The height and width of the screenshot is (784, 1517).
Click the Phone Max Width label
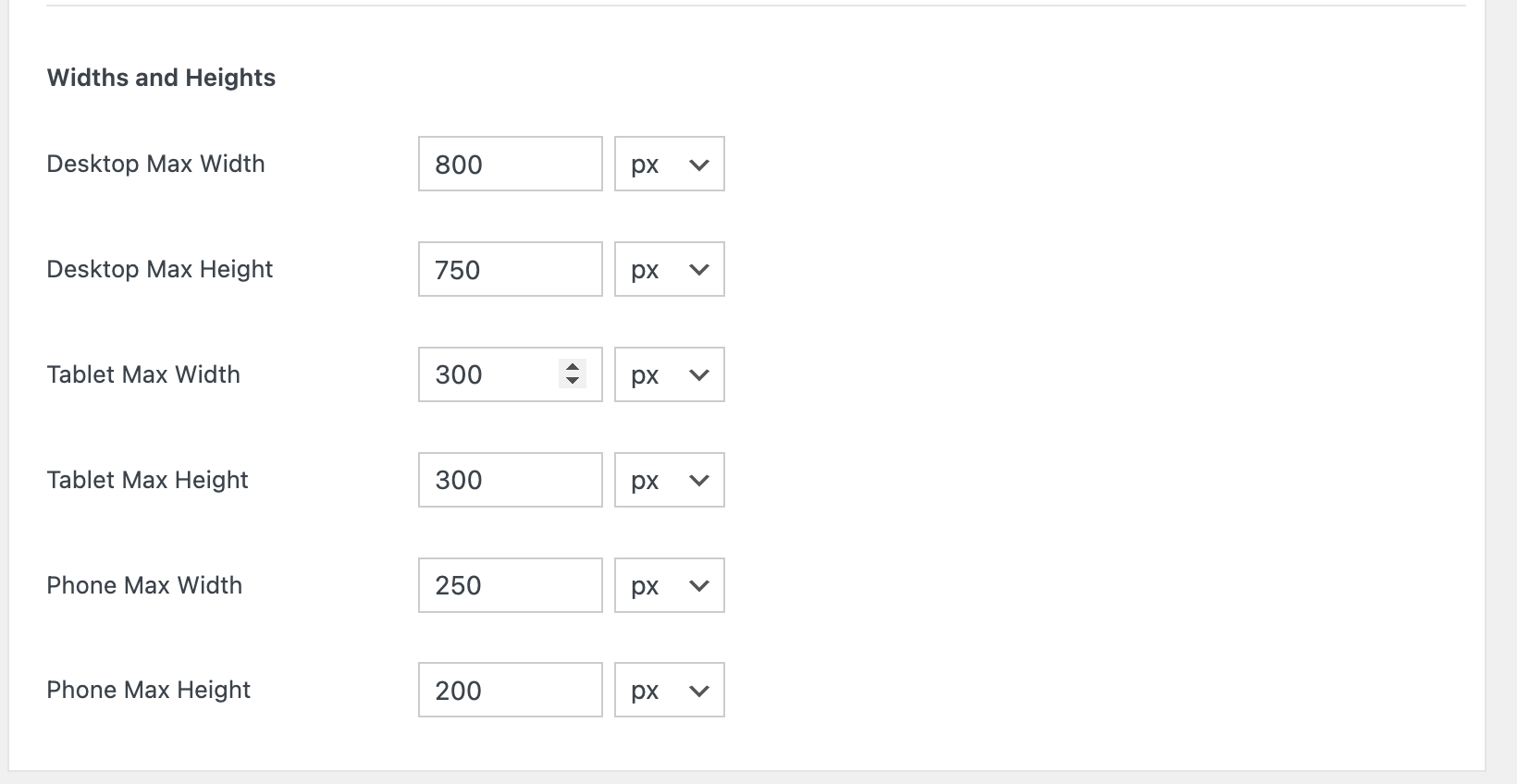click(144, 586)
